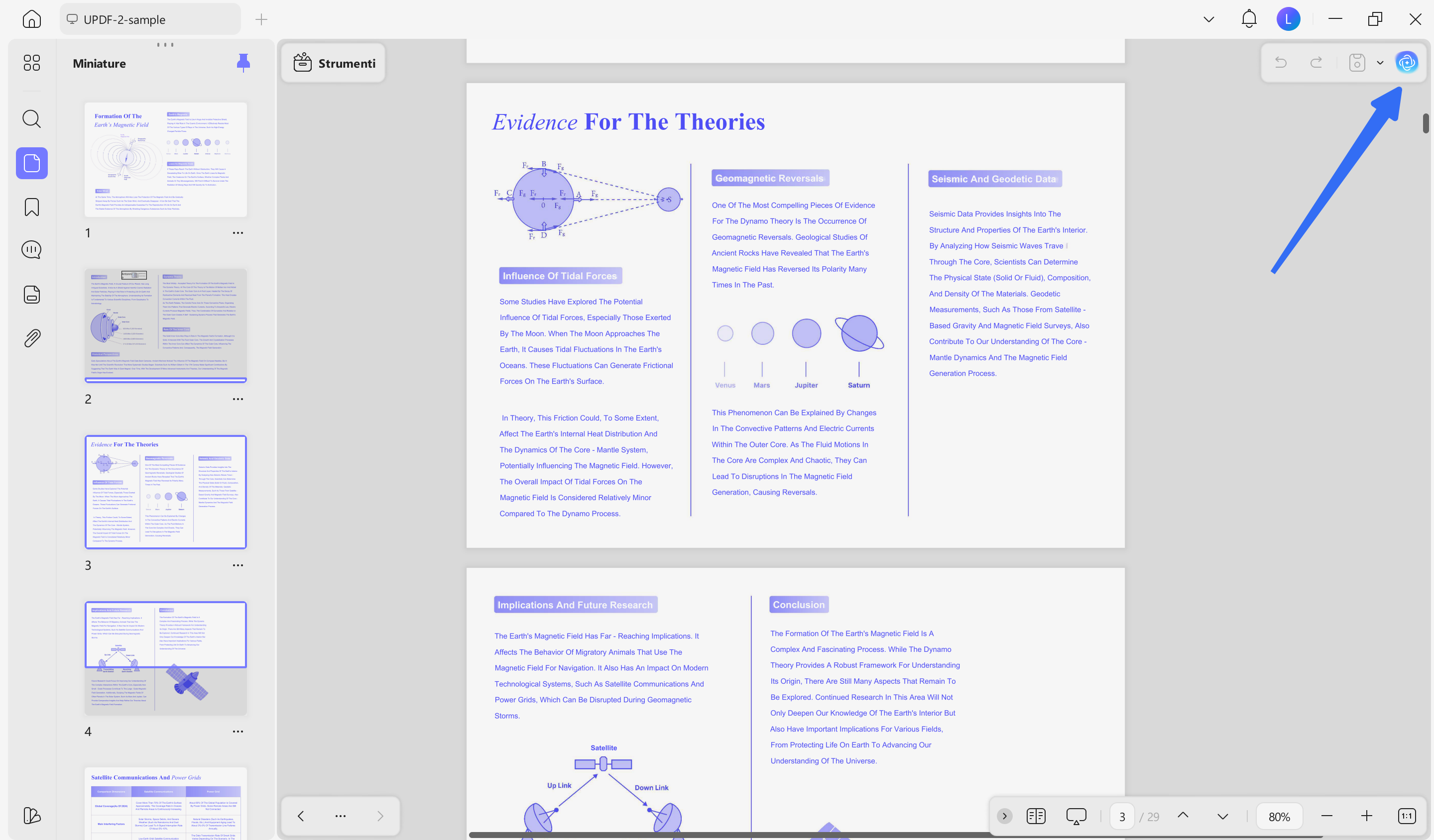Click the notifications bell icon
Screen dimensions: 1434x840
(1248, 19)
